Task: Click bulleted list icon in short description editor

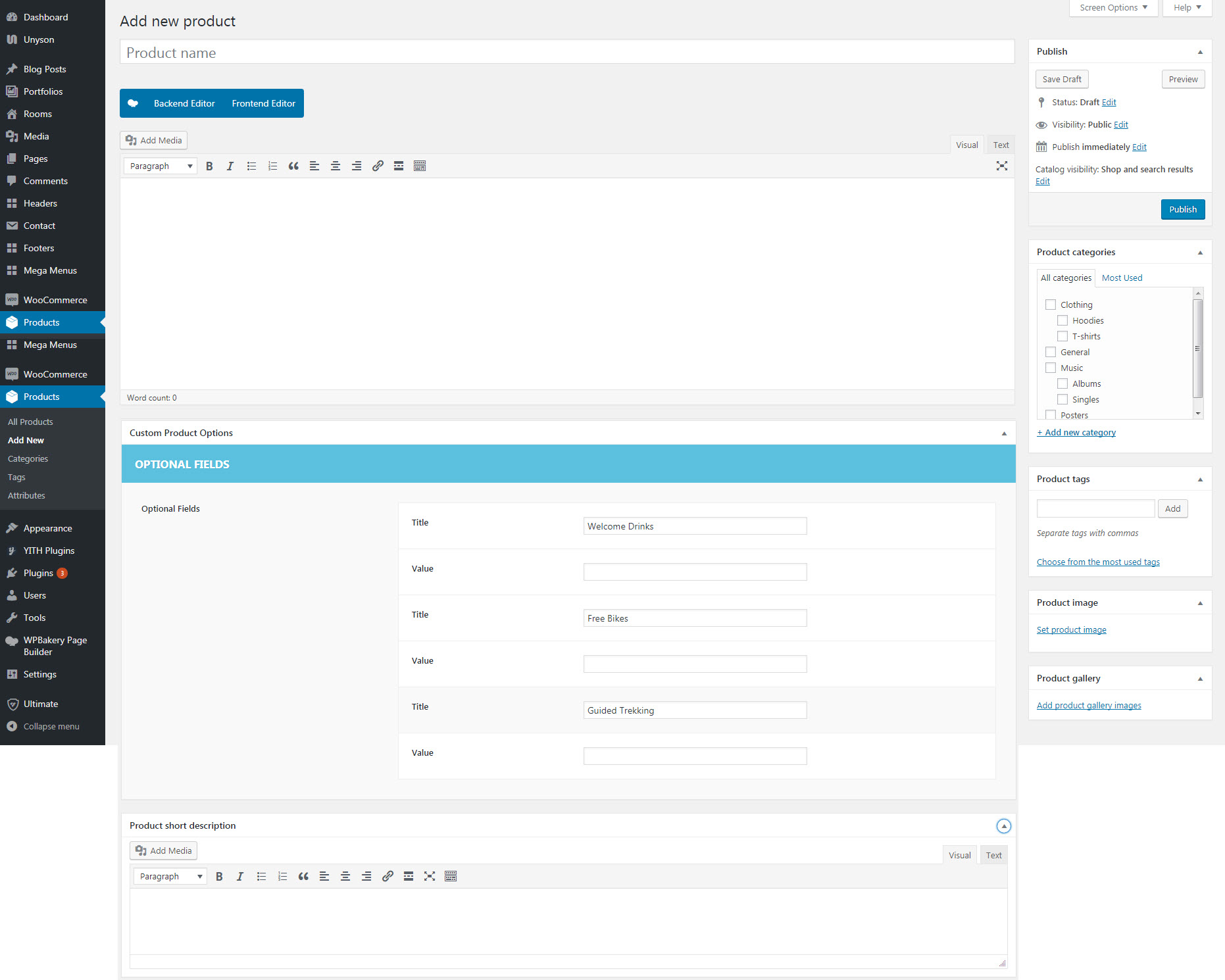Action: coord(261,877)
